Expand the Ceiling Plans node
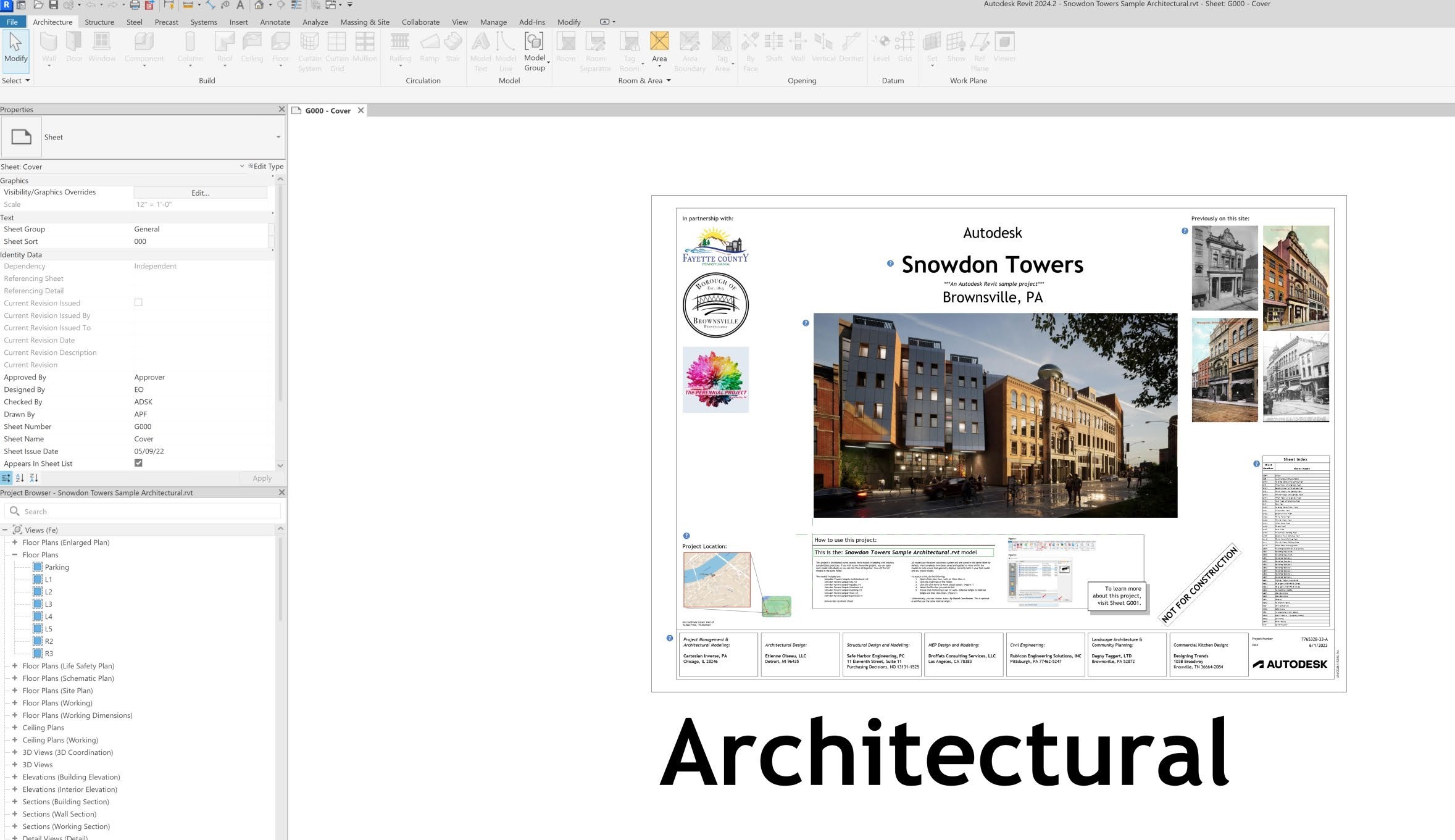This screenshot has height=840, width=1455. point(15,728)
